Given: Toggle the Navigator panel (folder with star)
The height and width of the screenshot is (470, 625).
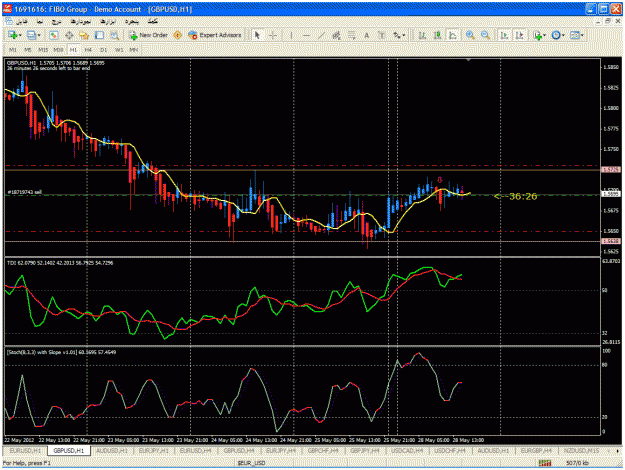Looking at the screenshot, I should click(x=84, y=35).
